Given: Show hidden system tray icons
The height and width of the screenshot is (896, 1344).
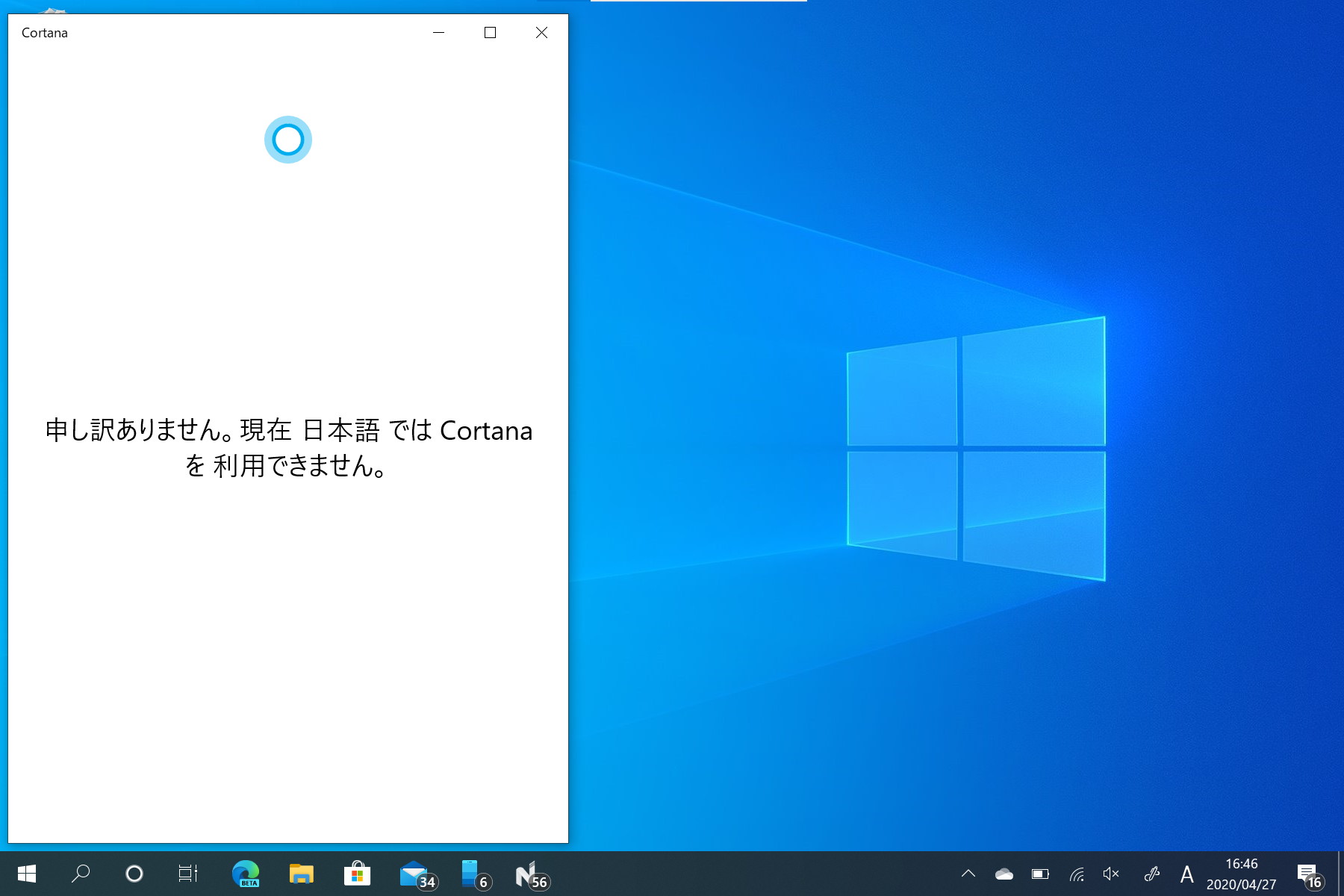Looking at the screenshot, I should (968, 874).
